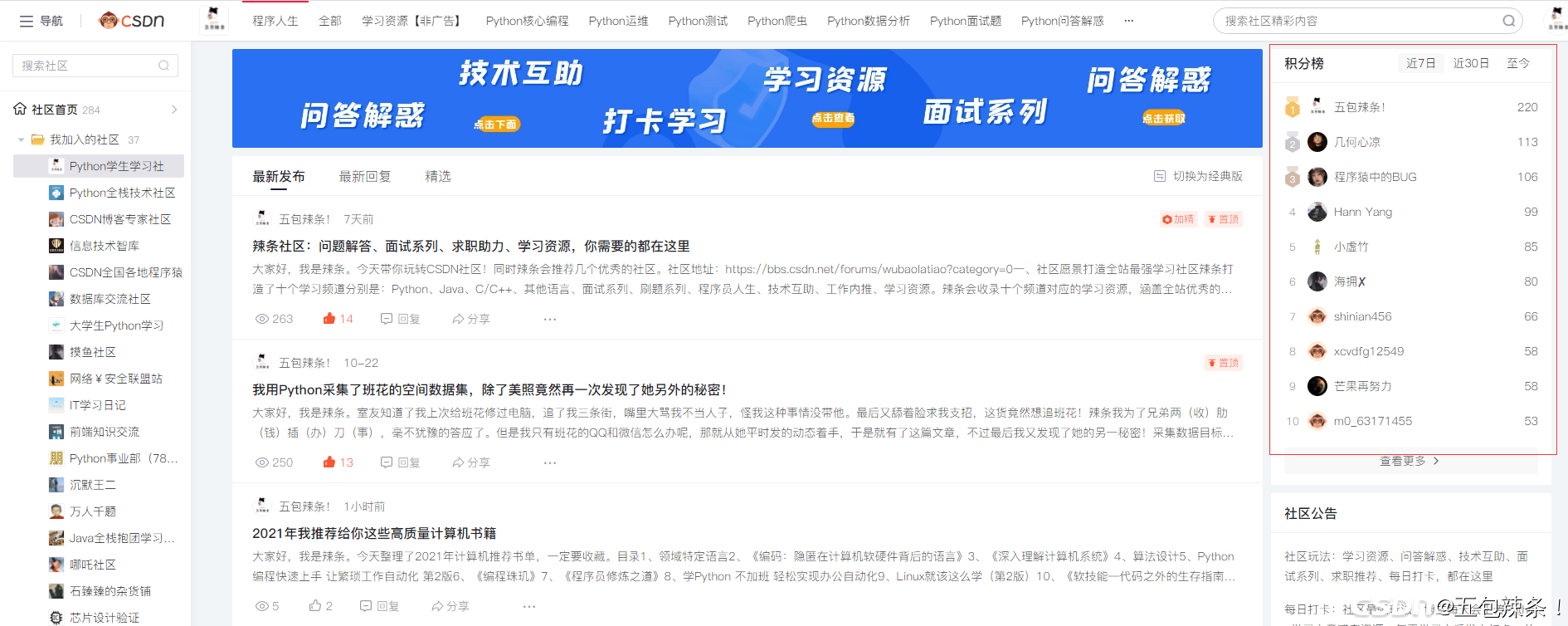The image size is (1568, 626).
Task: Switch to 最新发布 tab
Action: [x=279, y=176]
